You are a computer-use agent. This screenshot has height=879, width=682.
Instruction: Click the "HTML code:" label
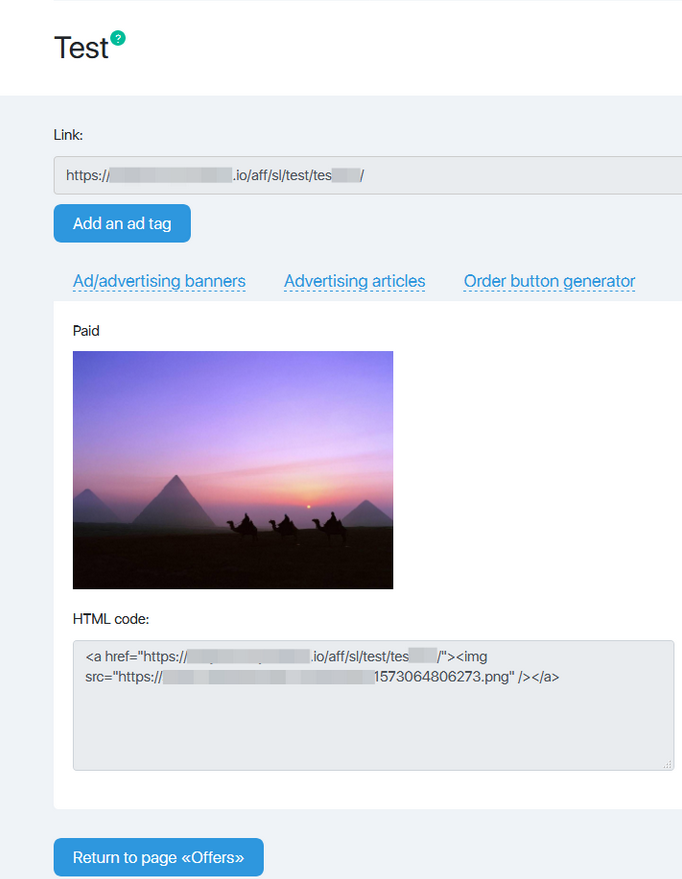coord(110,620)
